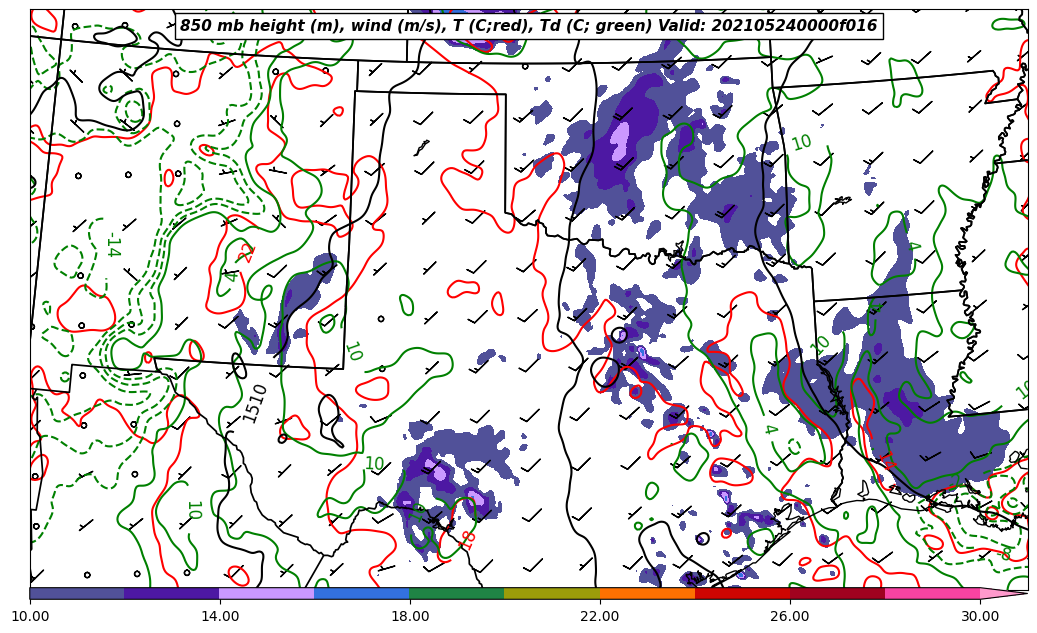1037x633 pixels.
Task: Click the 850 mb height map title text
Action: click(x=529, y=25)
